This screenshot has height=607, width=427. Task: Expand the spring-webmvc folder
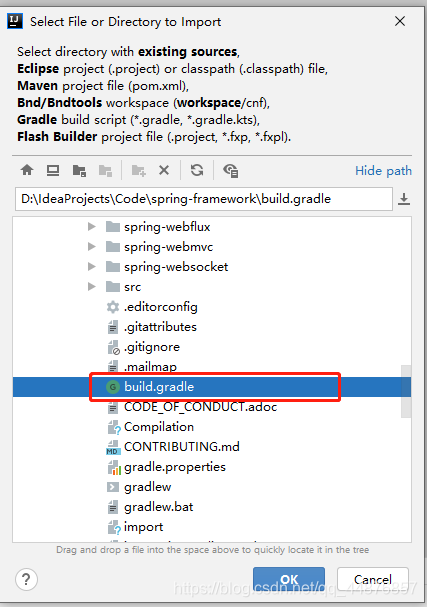point(91,247)
